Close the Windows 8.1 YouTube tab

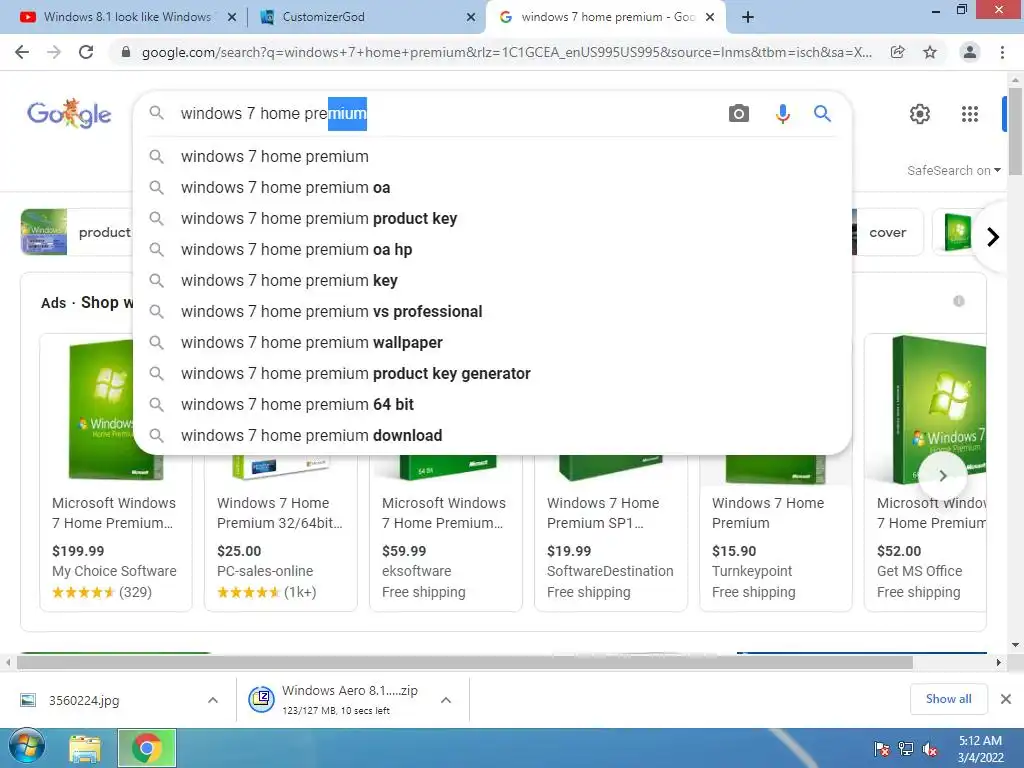coord(232,18)
